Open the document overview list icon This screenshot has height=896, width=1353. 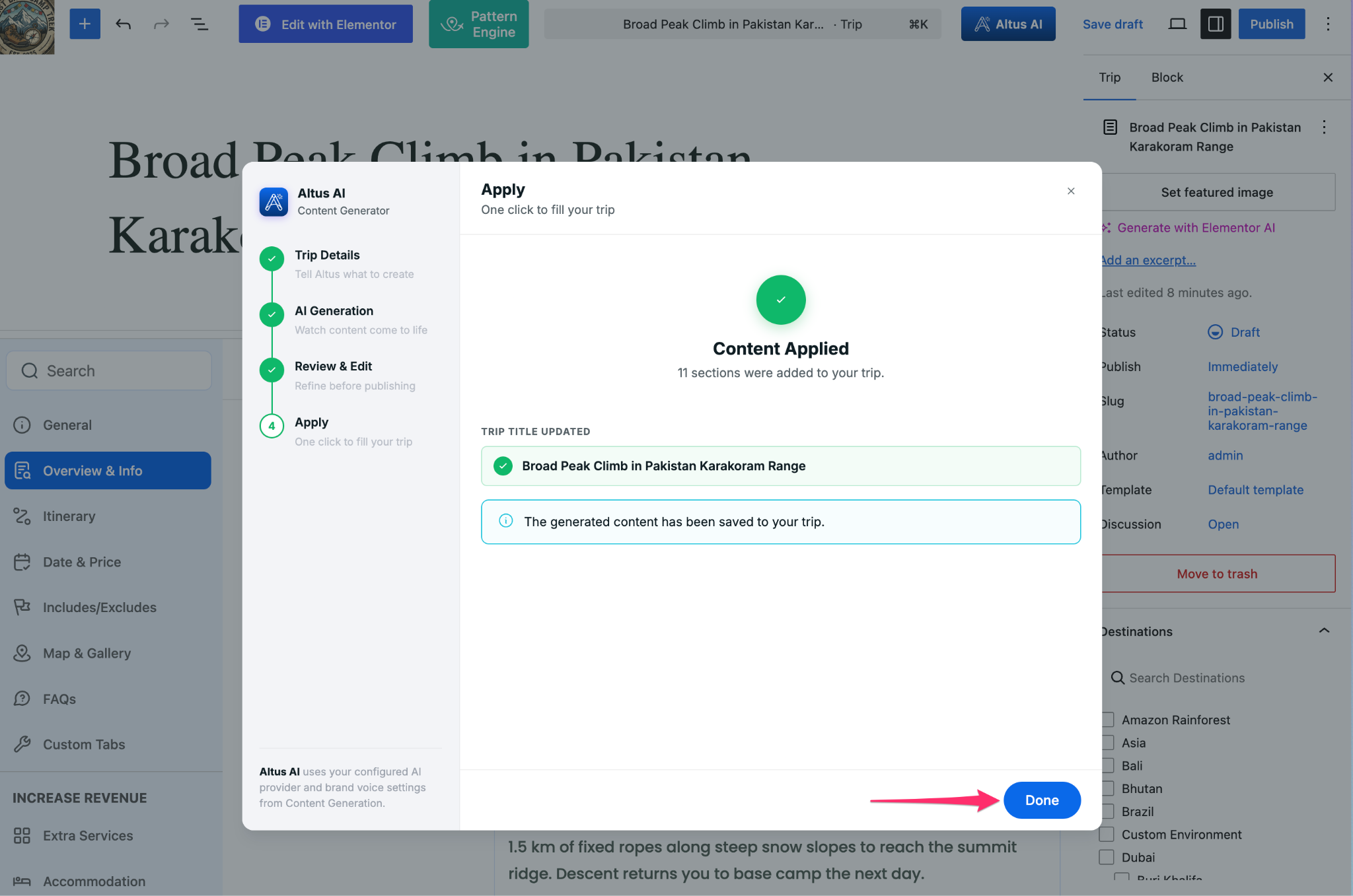[200, 24]
